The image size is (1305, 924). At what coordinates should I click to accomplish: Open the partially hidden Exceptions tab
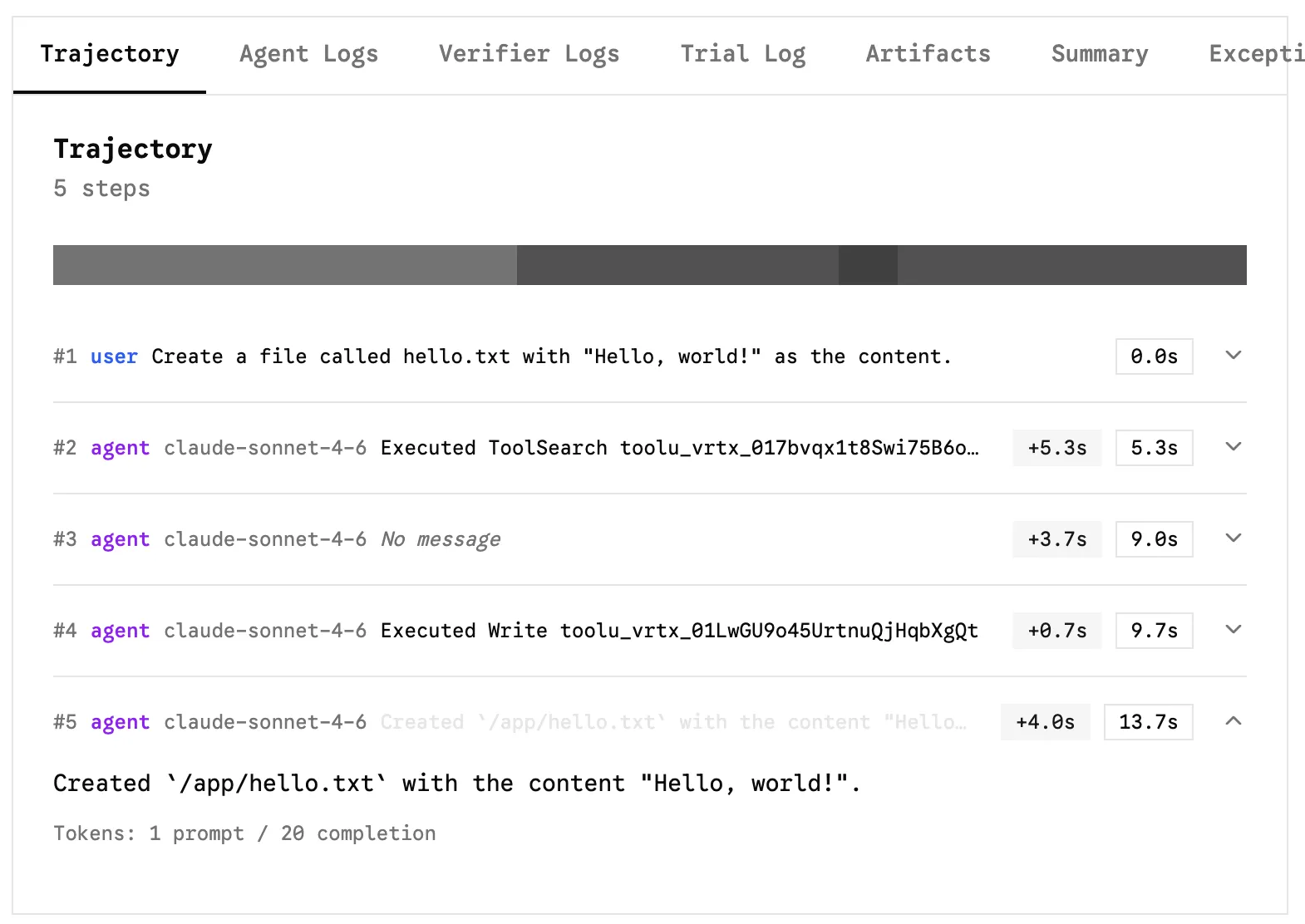[x=1255, y=54]
